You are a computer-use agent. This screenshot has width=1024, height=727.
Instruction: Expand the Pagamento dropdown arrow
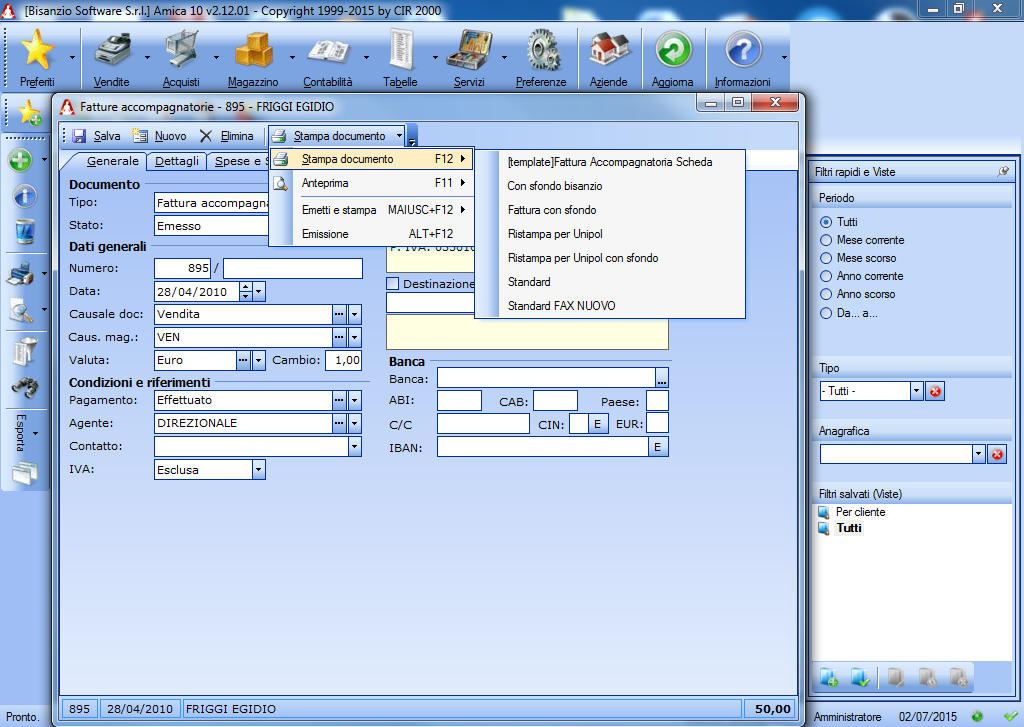pos(355,400)
